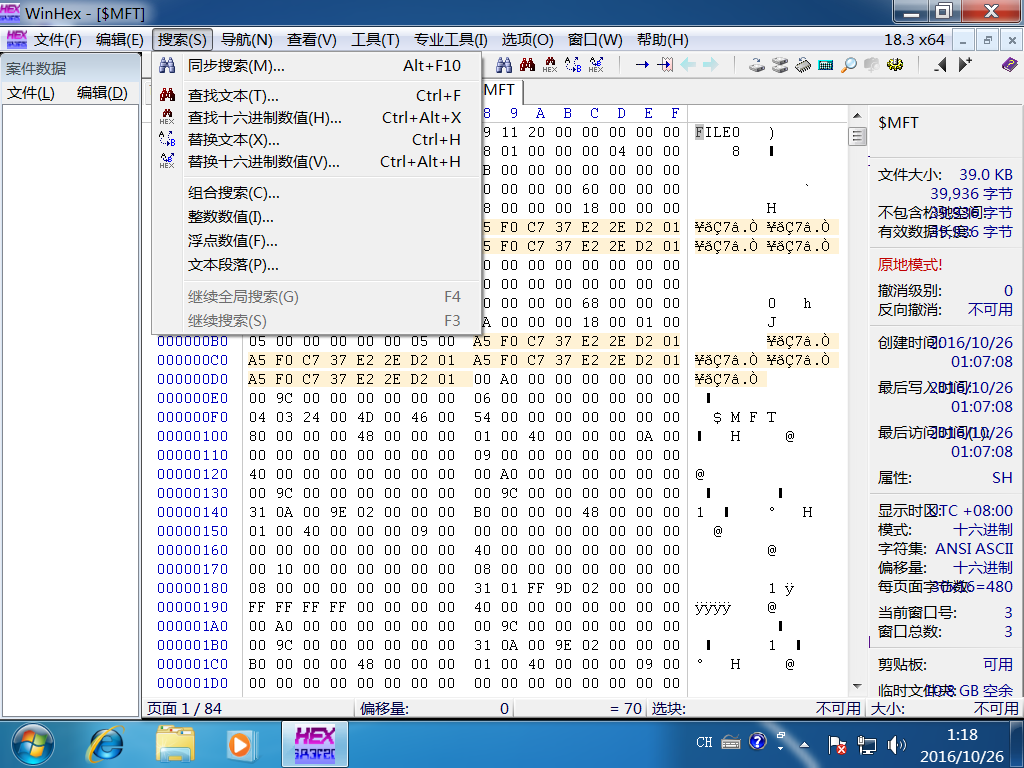Click the CH input language indicator
Image resolution: width=1024 pixels, height=768 pixels.
click(704, 742)
